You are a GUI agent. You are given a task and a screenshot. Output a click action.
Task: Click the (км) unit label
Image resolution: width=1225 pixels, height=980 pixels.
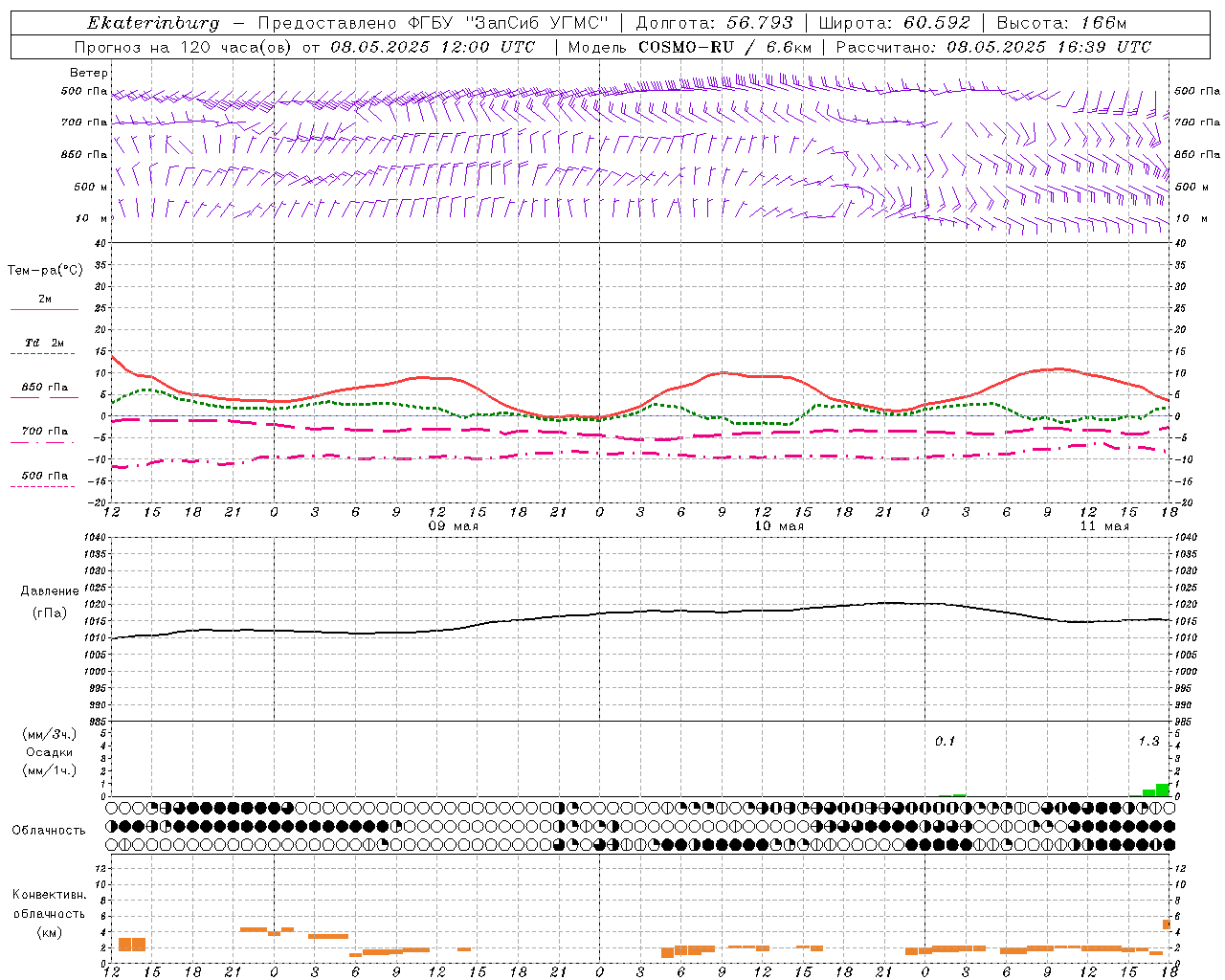[49, 932]
